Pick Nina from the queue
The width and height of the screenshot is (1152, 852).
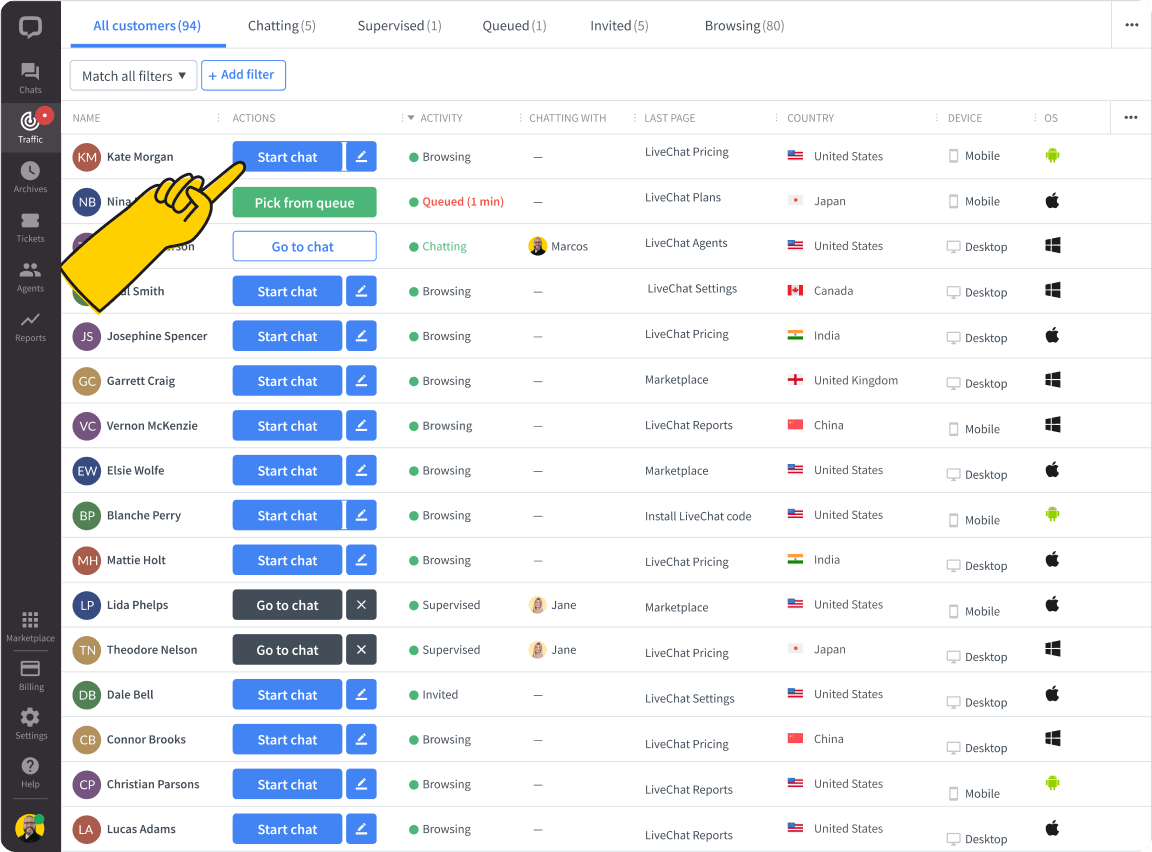click(x=304, y=201)
